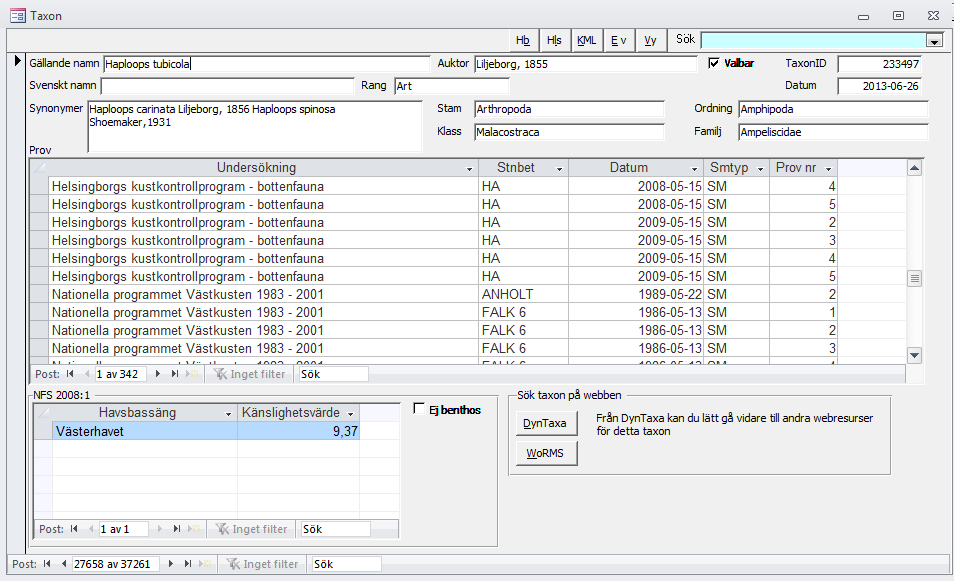The width and height of the screenshot is (954, 581).
Task: Click the Vy button
Action: [650, 40]
